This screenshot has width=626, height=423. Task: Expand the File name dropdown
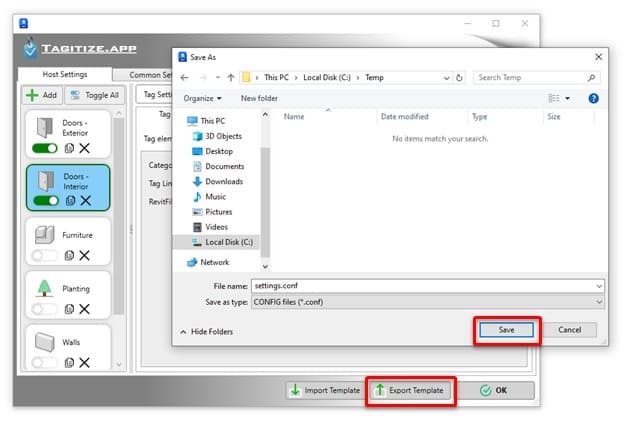(x=599, y=286)
